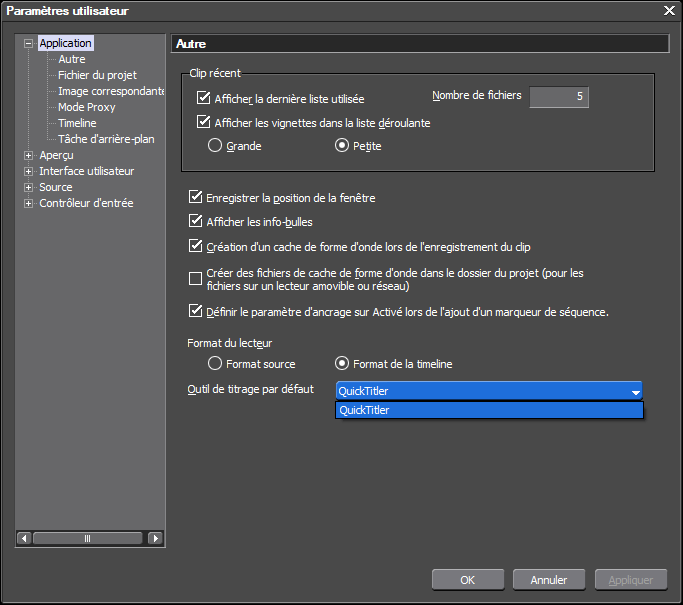This screenshot has width=683, height=605.
Task: Select the Grande thumbnail size option
Action: pyautogui.click(x=214, y=146)
